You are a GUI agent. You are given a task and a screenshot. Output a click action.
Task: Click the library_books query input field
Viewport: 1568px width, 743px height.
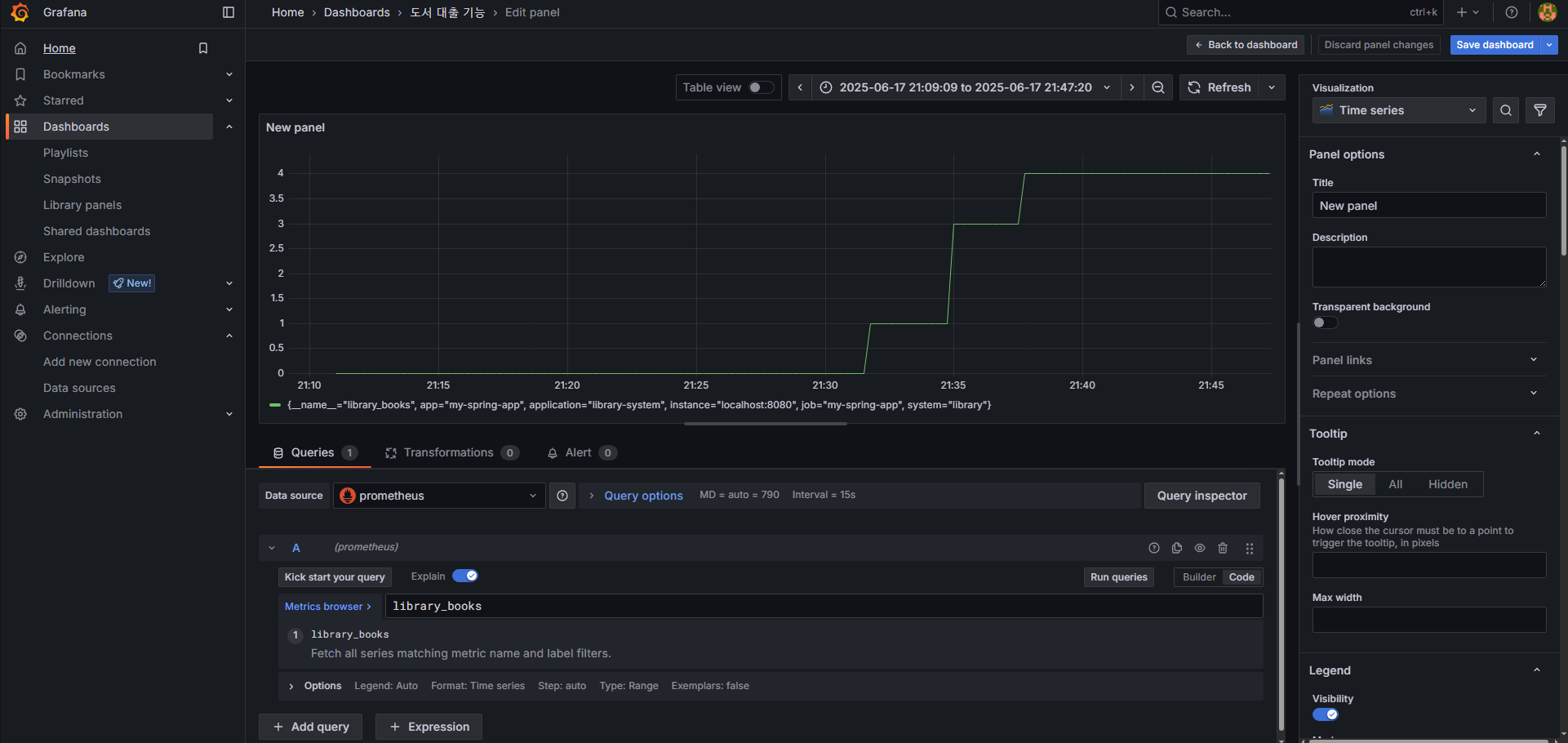coord(824,606)
